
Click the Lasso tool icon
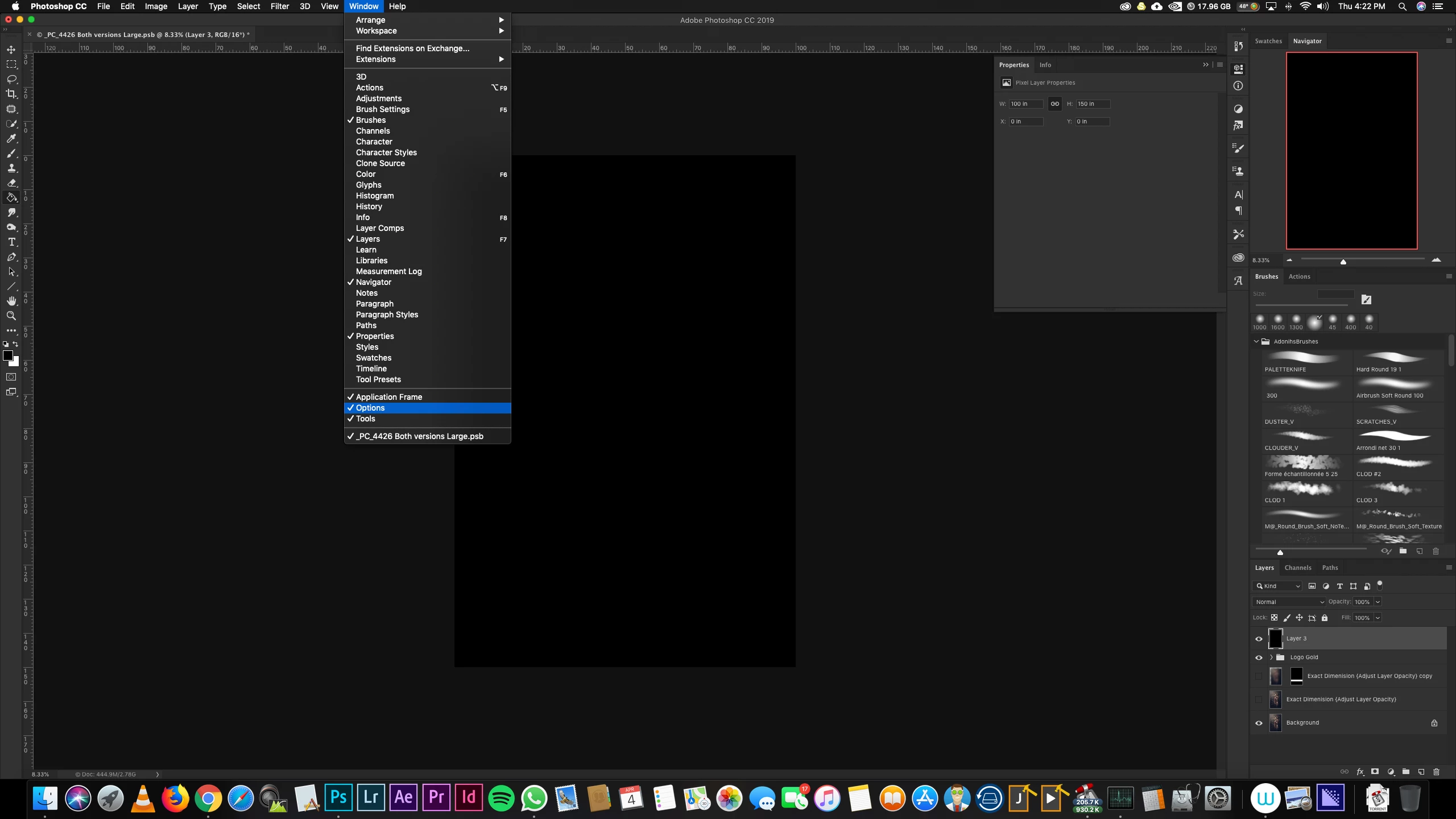click(11, 79)
